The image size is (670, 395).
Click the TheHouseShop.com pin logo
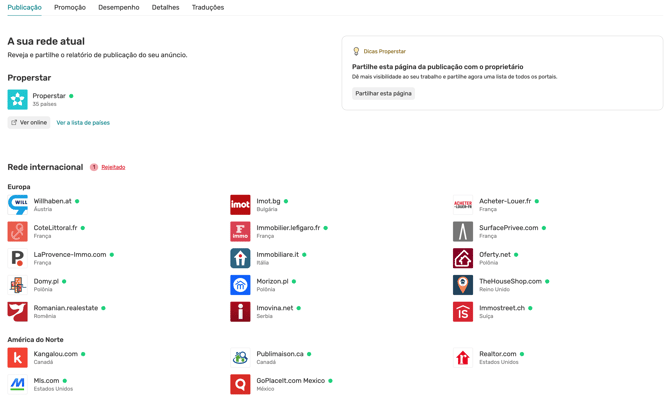tap(463, 285)
